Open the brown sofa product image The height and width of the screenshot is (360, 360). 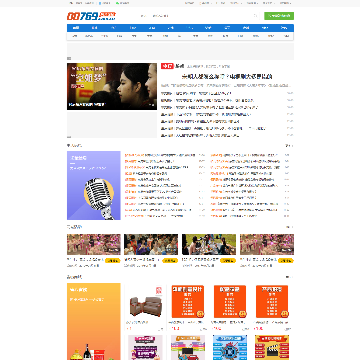click(145, 302)
